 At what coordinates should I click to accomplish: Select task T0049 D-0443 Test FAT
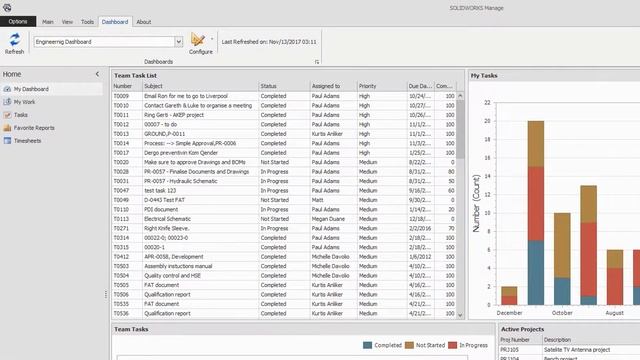[x=284, y=200]
